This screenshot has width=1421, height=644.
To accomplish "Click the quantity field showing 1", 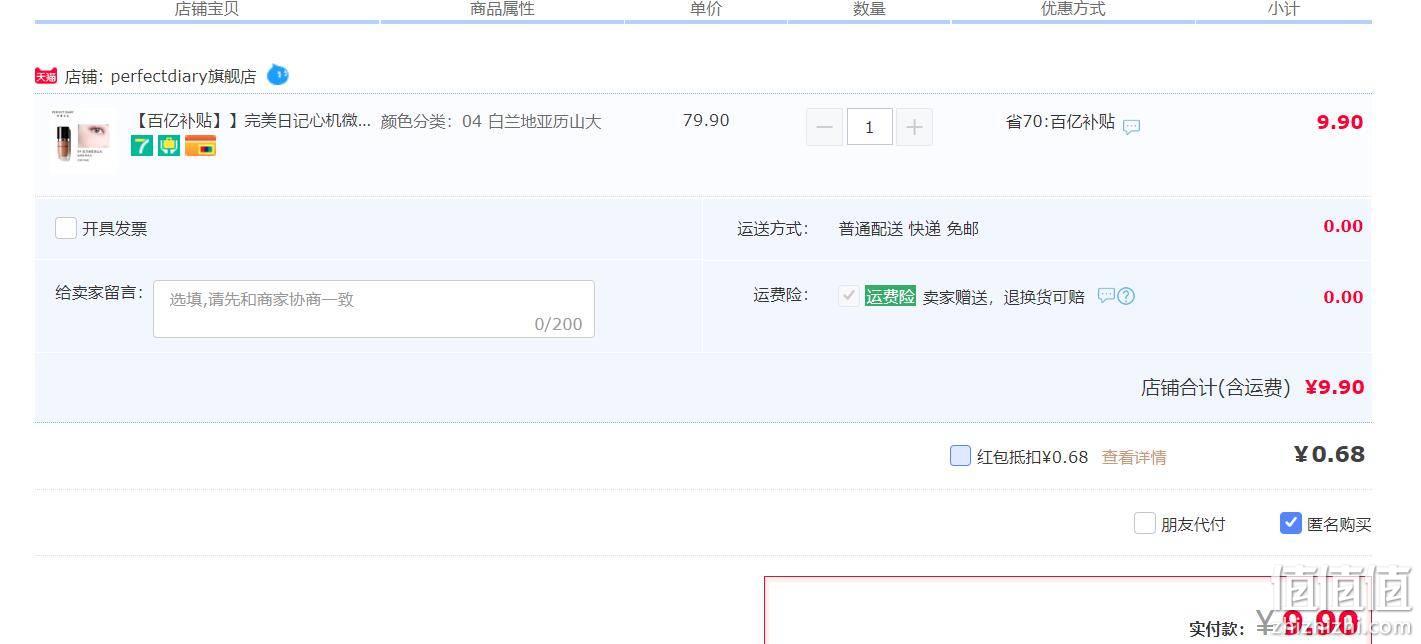I will (x=869, y=127).
